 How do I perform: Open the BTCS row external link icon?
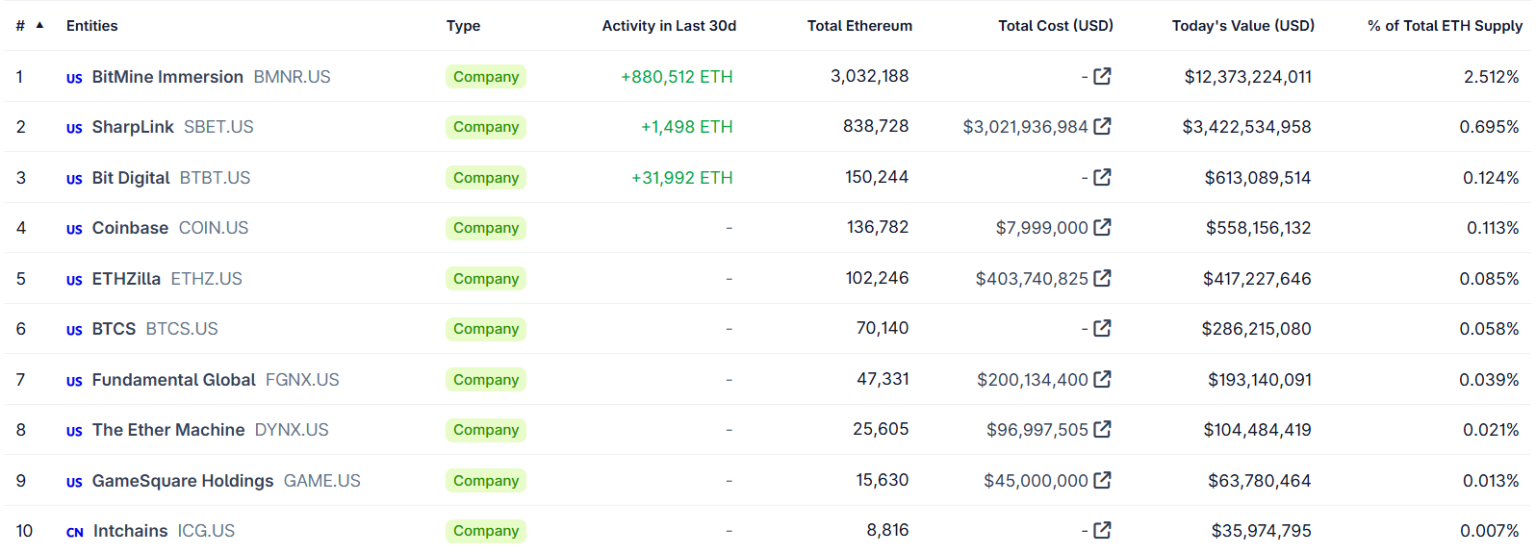tap(1102, 328)
